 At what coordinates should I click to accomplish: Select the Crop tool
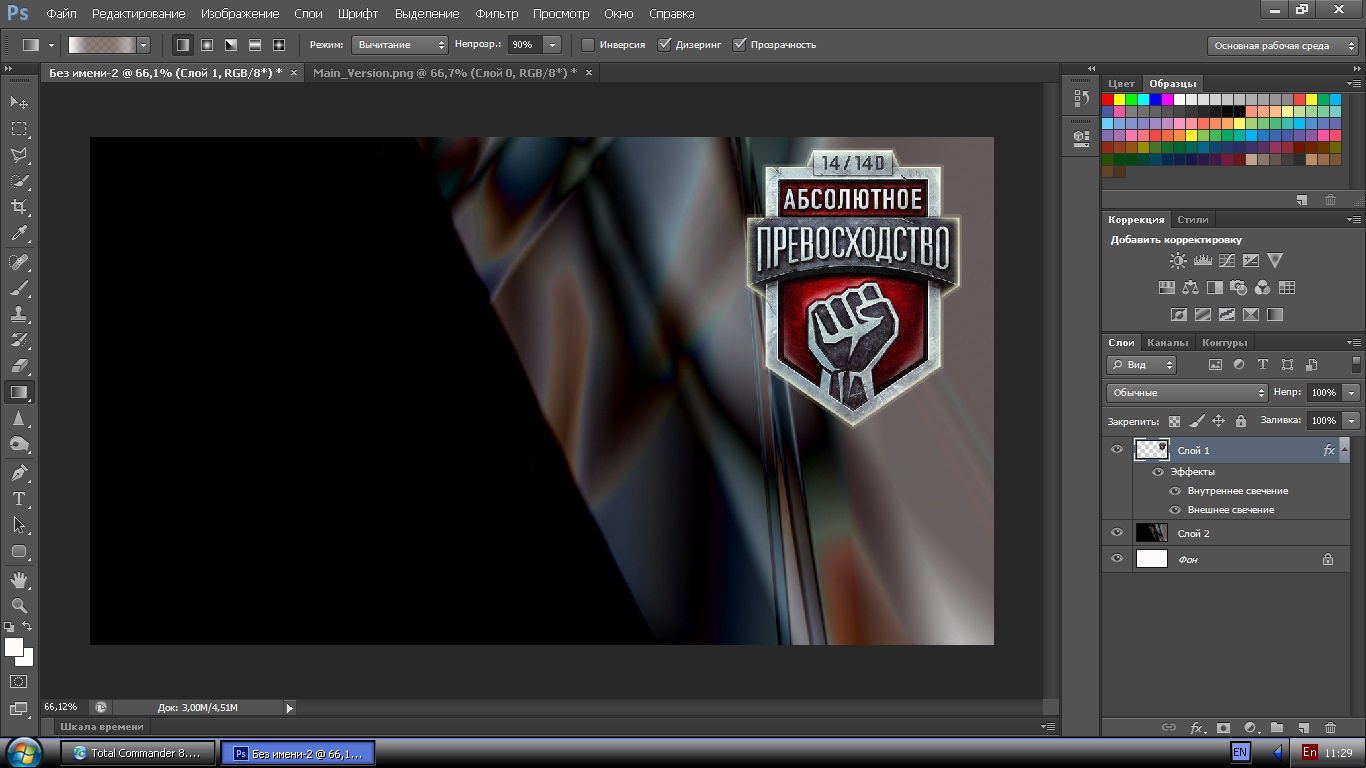[19, 207]
